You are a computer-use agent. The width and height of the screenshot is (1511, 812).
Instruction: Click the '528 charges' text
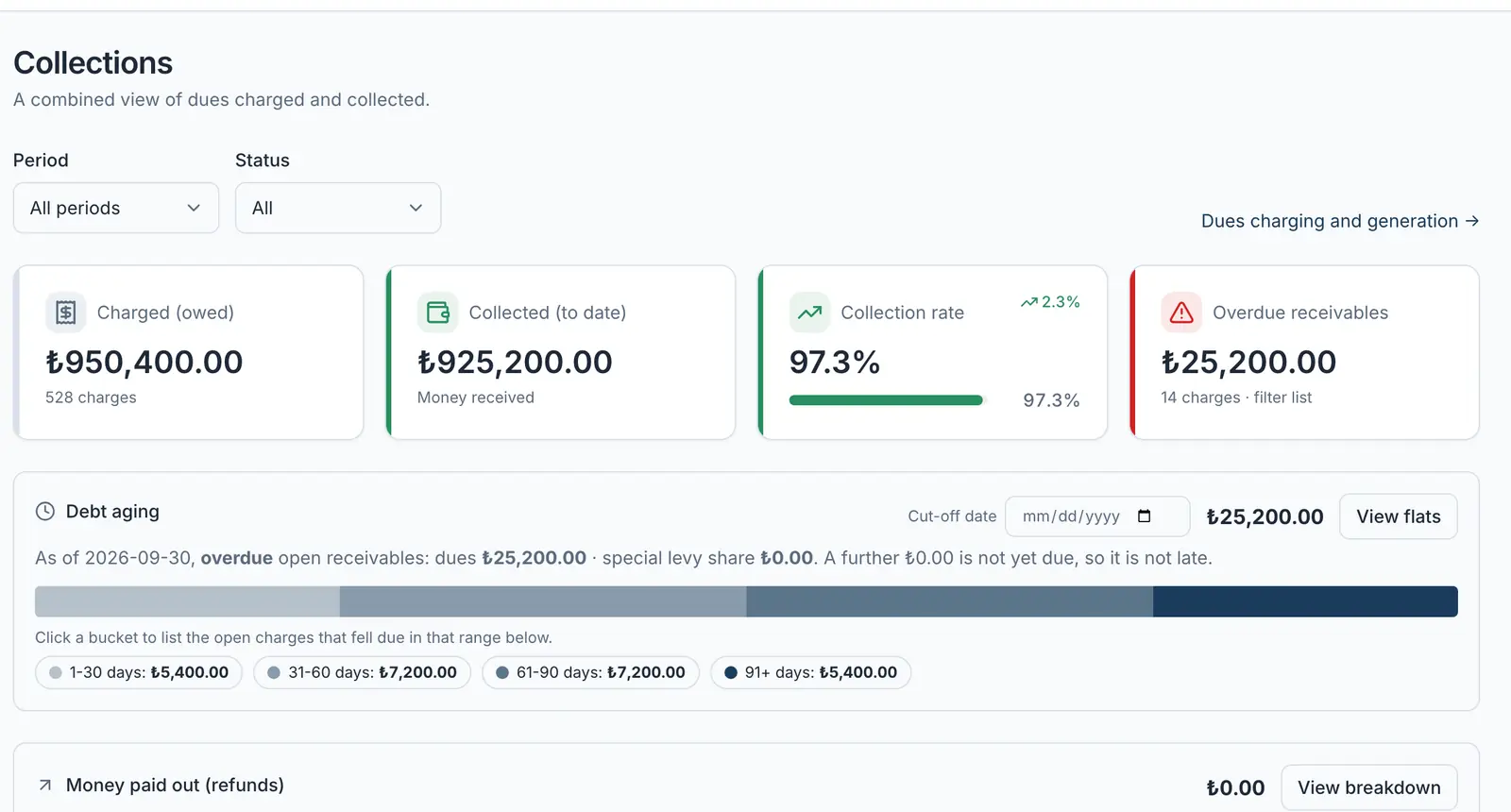tap(91, 398)
